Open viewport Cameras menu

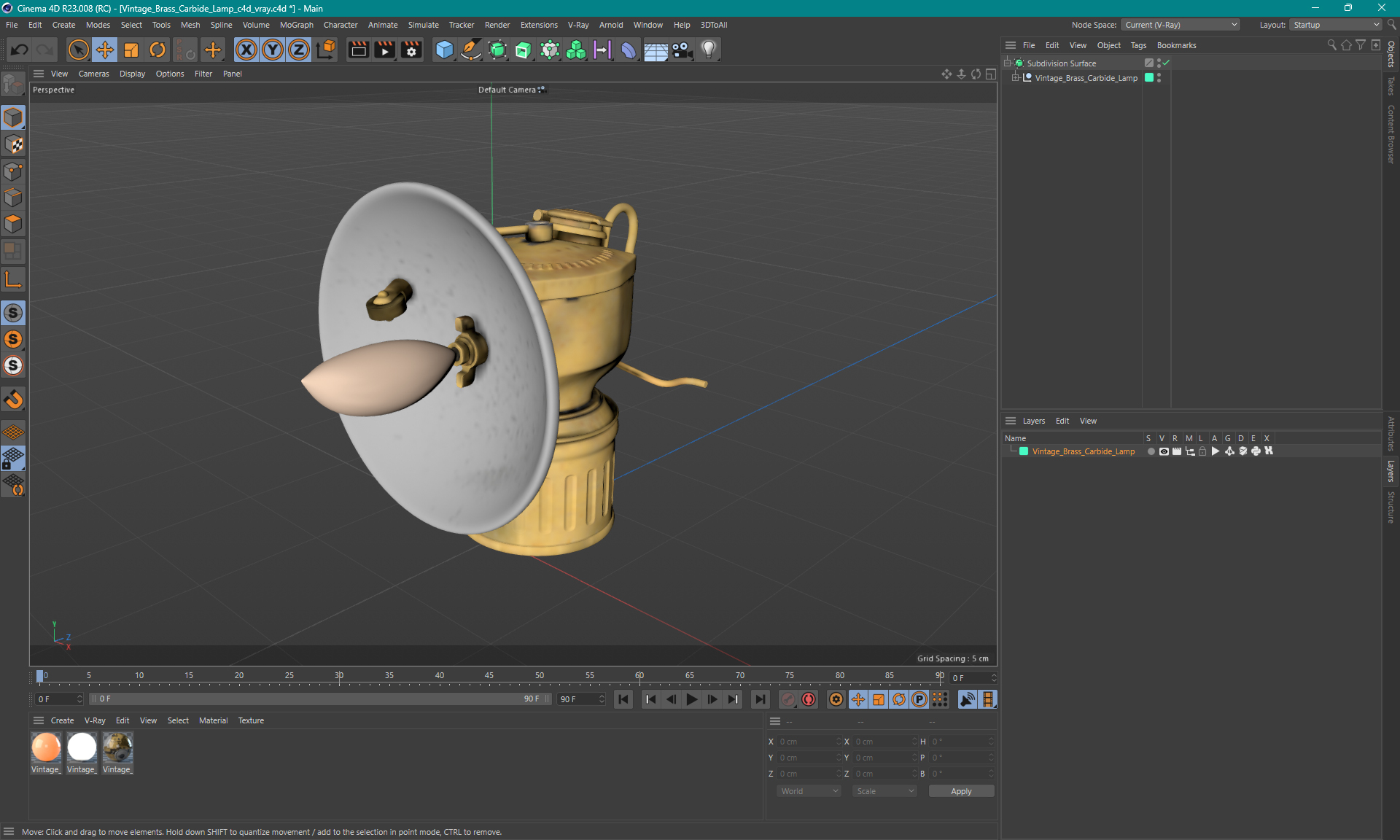[93, 74]
